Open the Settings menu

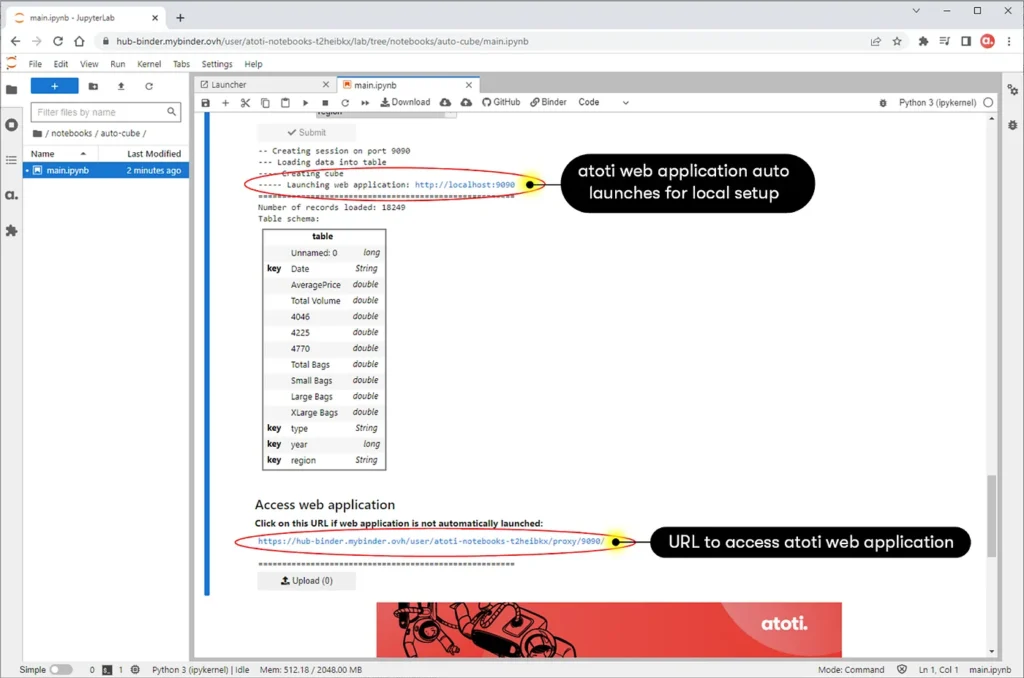[x=217, y=64]
